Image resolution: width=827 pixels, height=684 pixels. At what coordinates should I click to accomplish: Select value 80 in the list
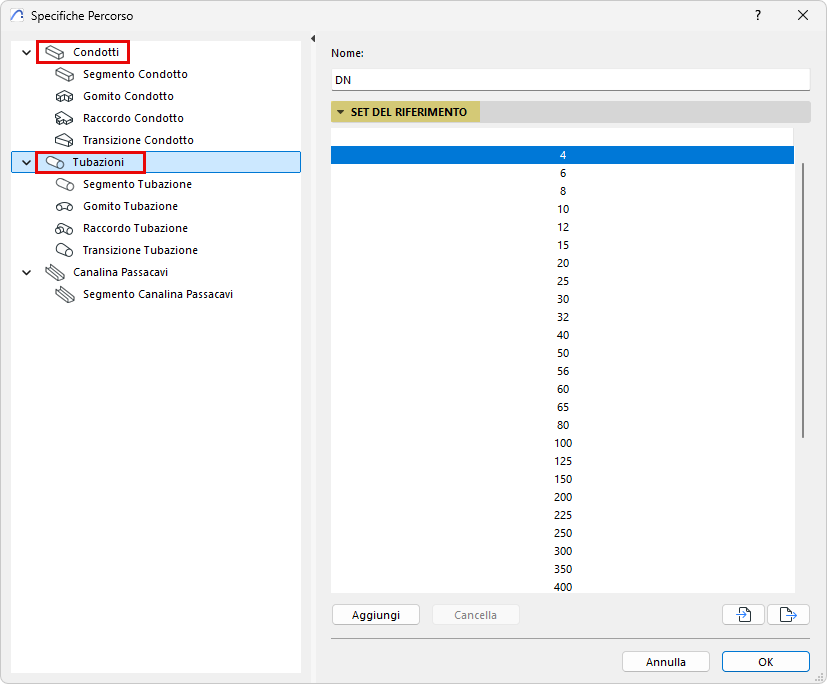point(562,425)
